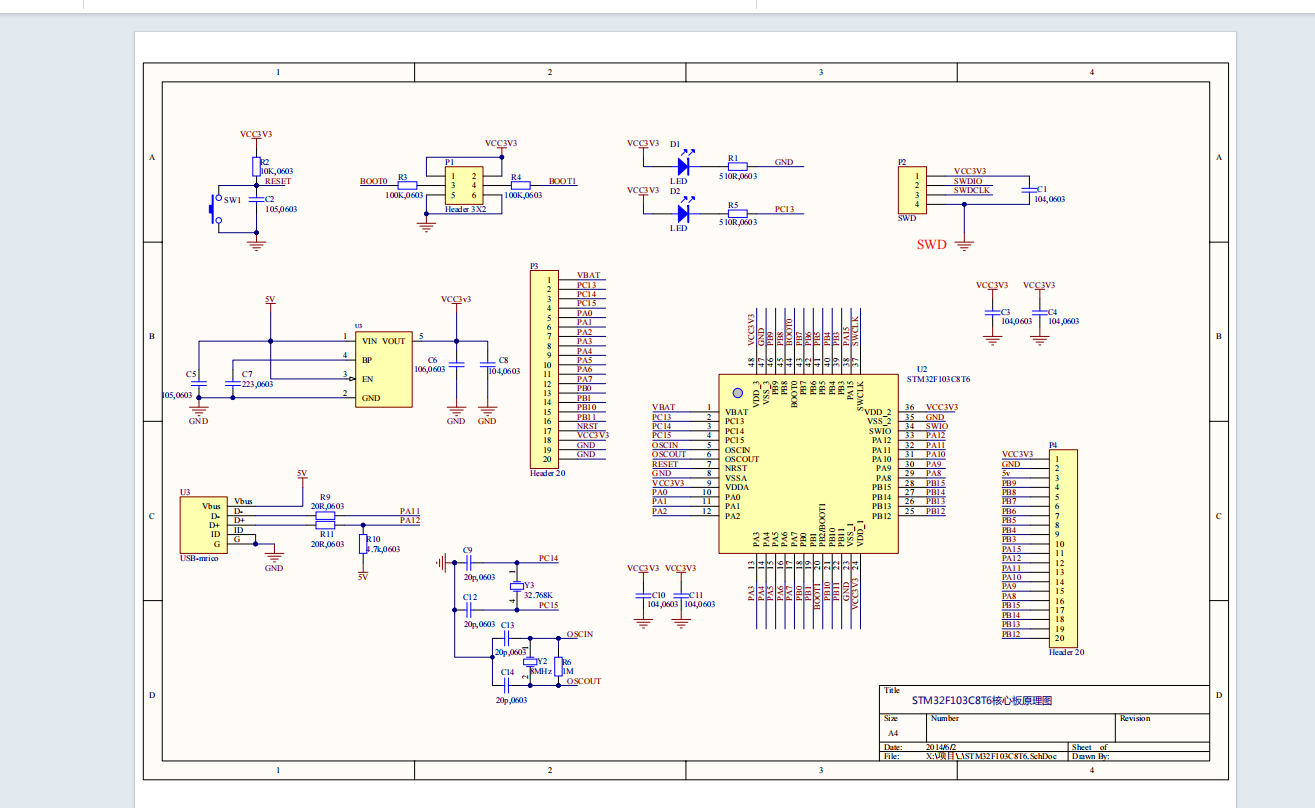Click capacitor C14 near the OSCOUT net
The image size is (1315, 808).
click(508, 685)
